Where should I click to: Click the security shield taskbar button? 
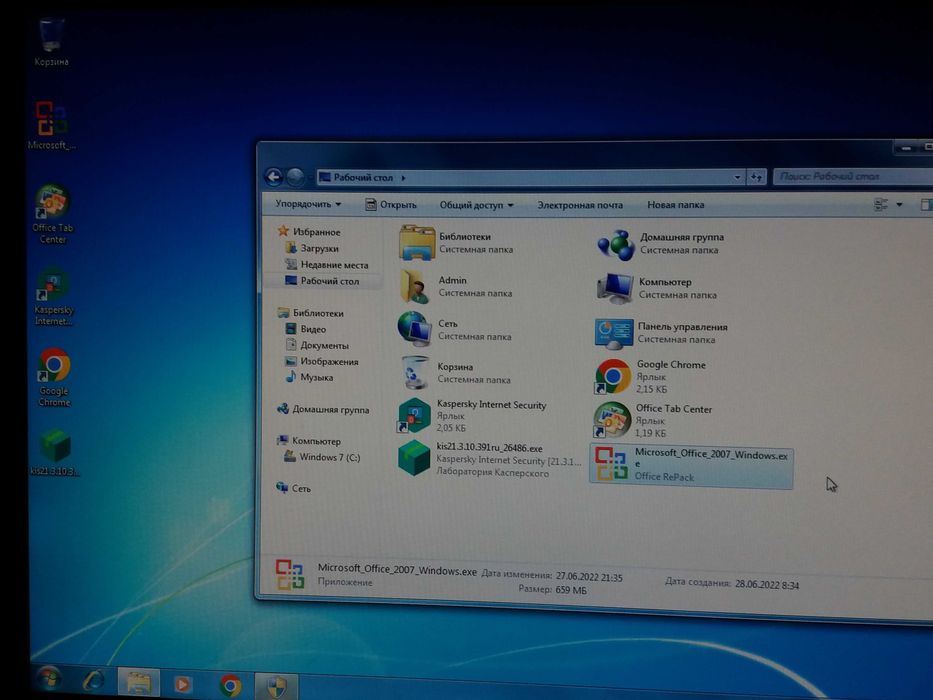point(276,687)
